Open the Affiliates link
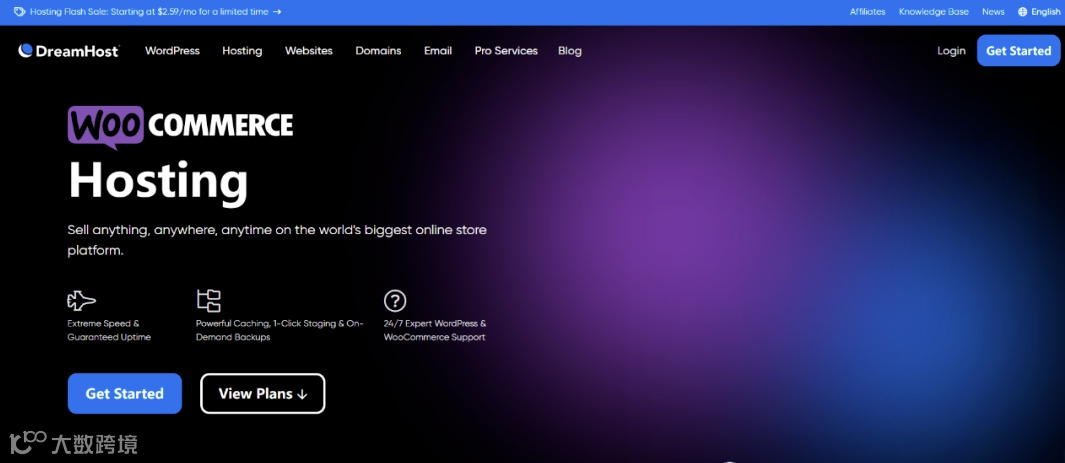The height and width of the screenshot is (463, 1065). [867, 12]
